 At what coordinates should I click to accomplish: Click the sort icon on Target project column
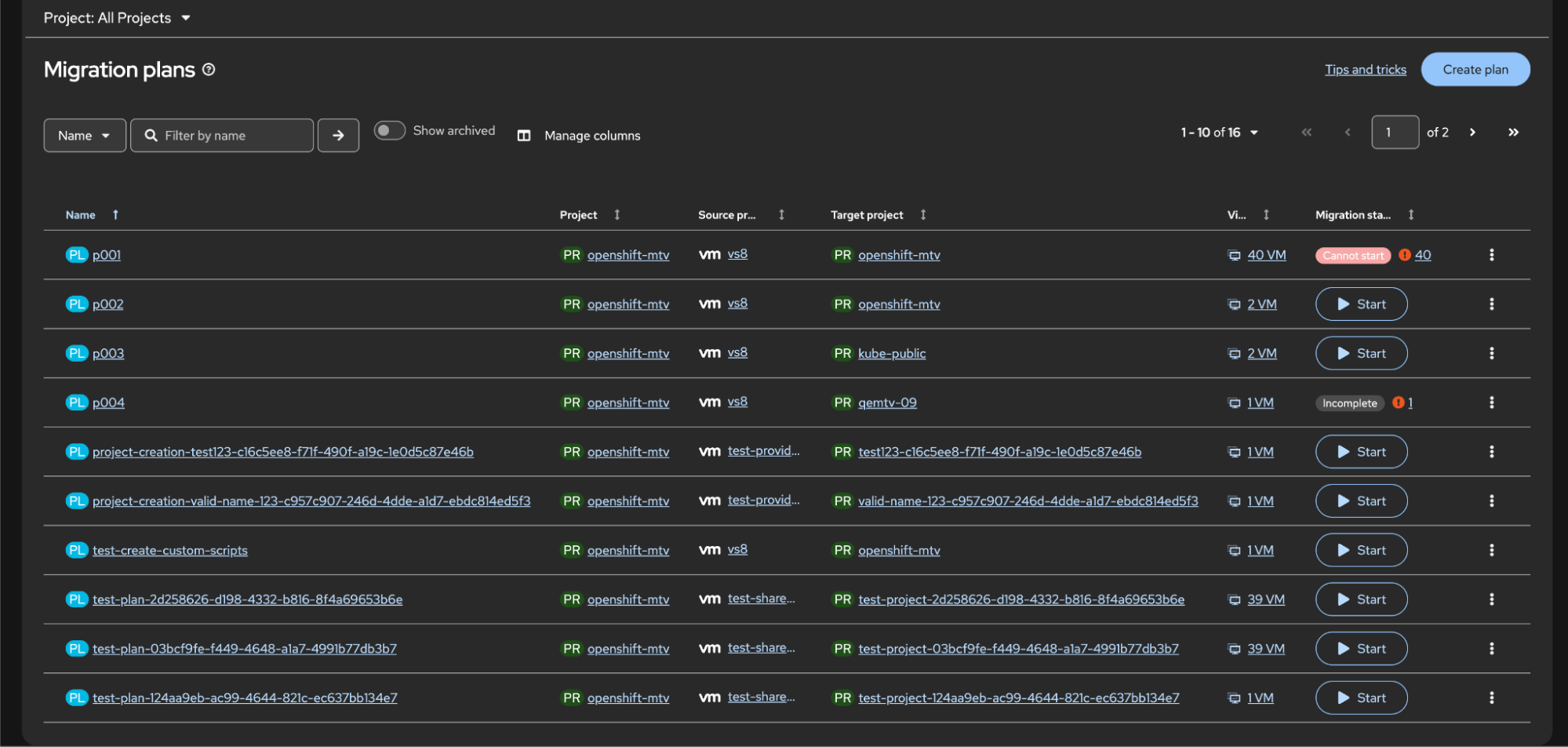[923, 215]
